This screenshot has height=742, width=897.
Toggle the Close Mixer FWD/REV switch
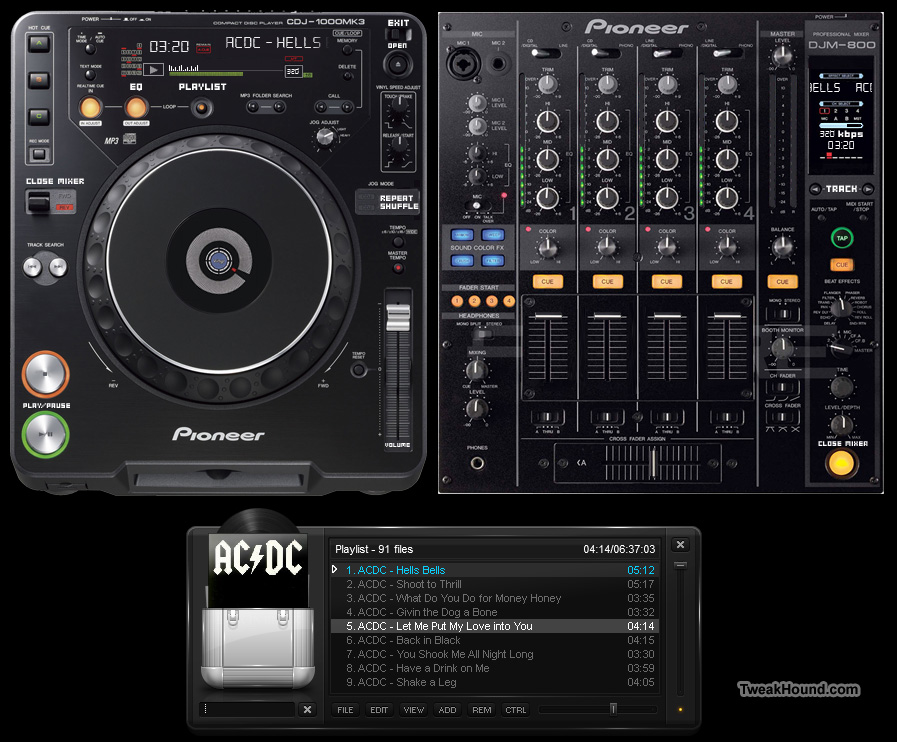pos(39,202)
